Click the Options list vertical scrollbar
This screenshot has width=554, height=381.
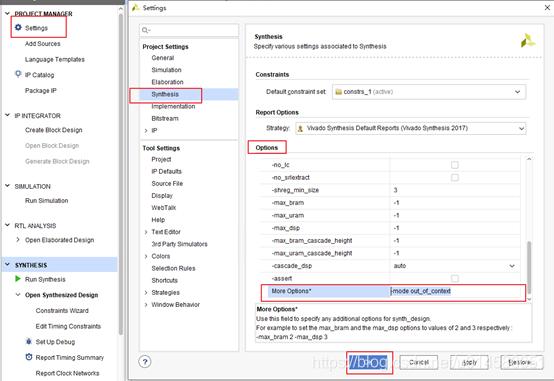[529, 267]
